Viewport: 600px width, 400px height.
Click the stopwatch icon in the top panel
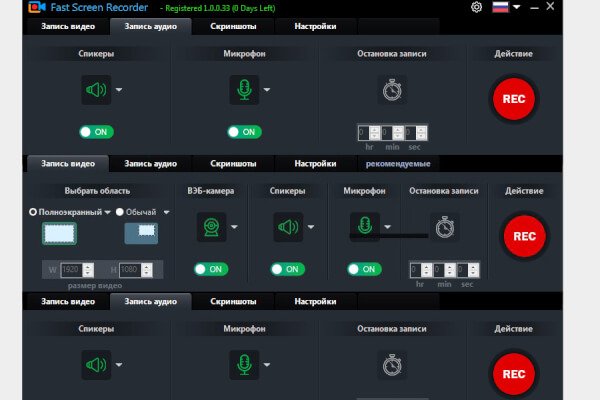[x=392, y=90]
